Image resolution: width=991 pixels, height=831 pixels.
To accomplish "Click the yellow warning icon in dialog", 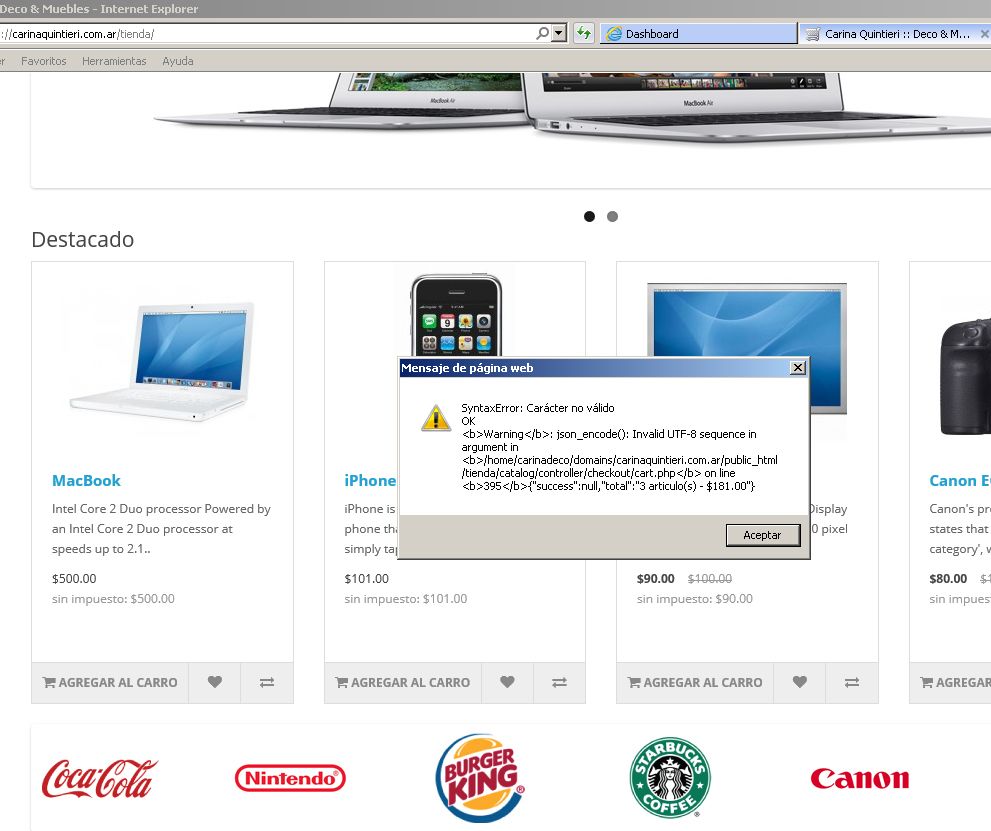I will (436, 418).
